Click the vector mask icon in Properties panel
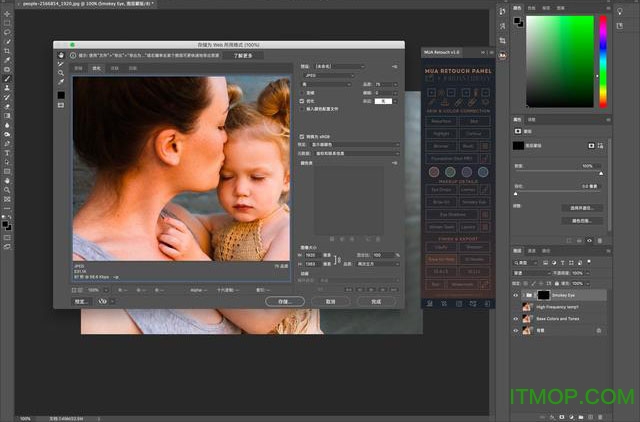 pos(600,146)
